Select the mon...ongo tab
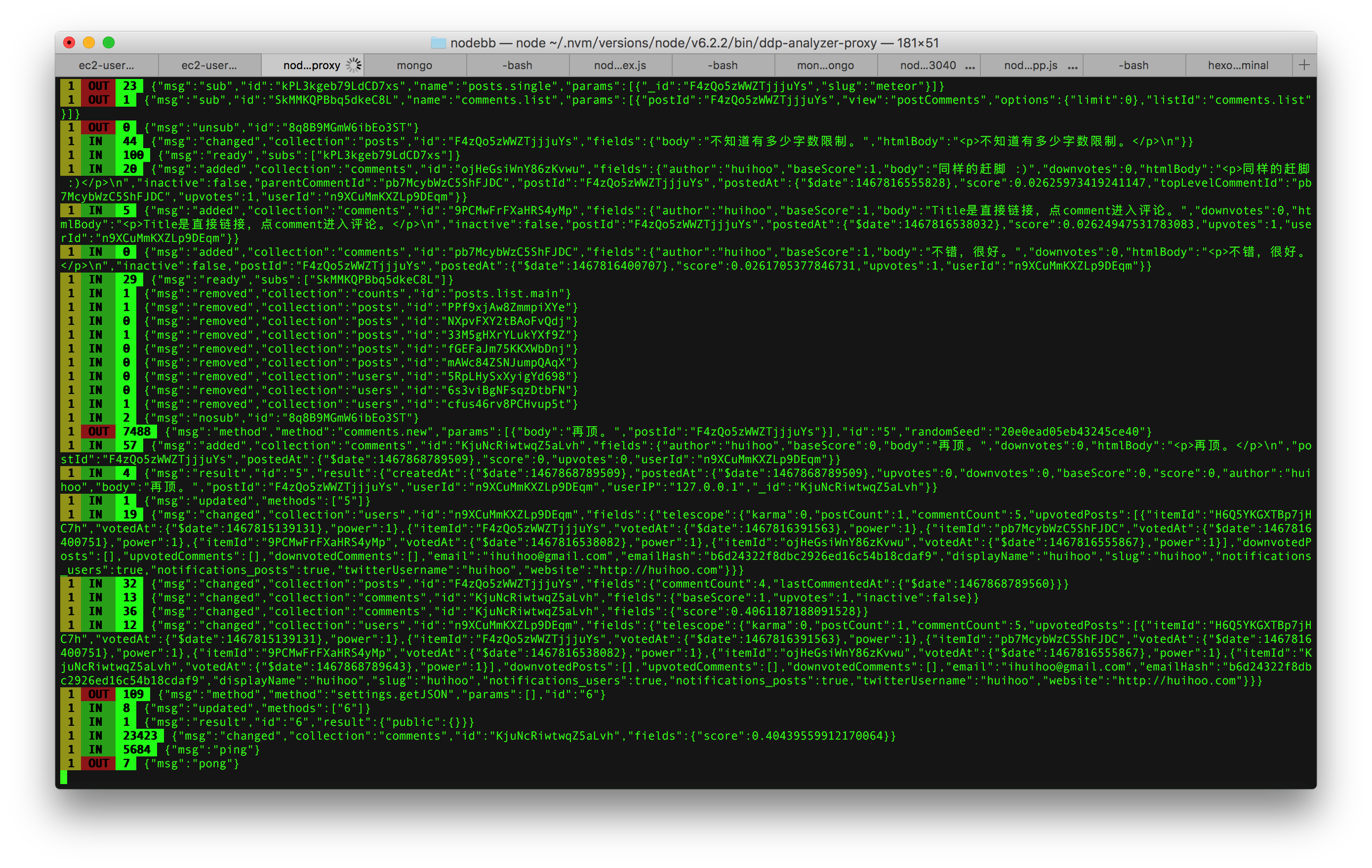 (x=825, y=66)
